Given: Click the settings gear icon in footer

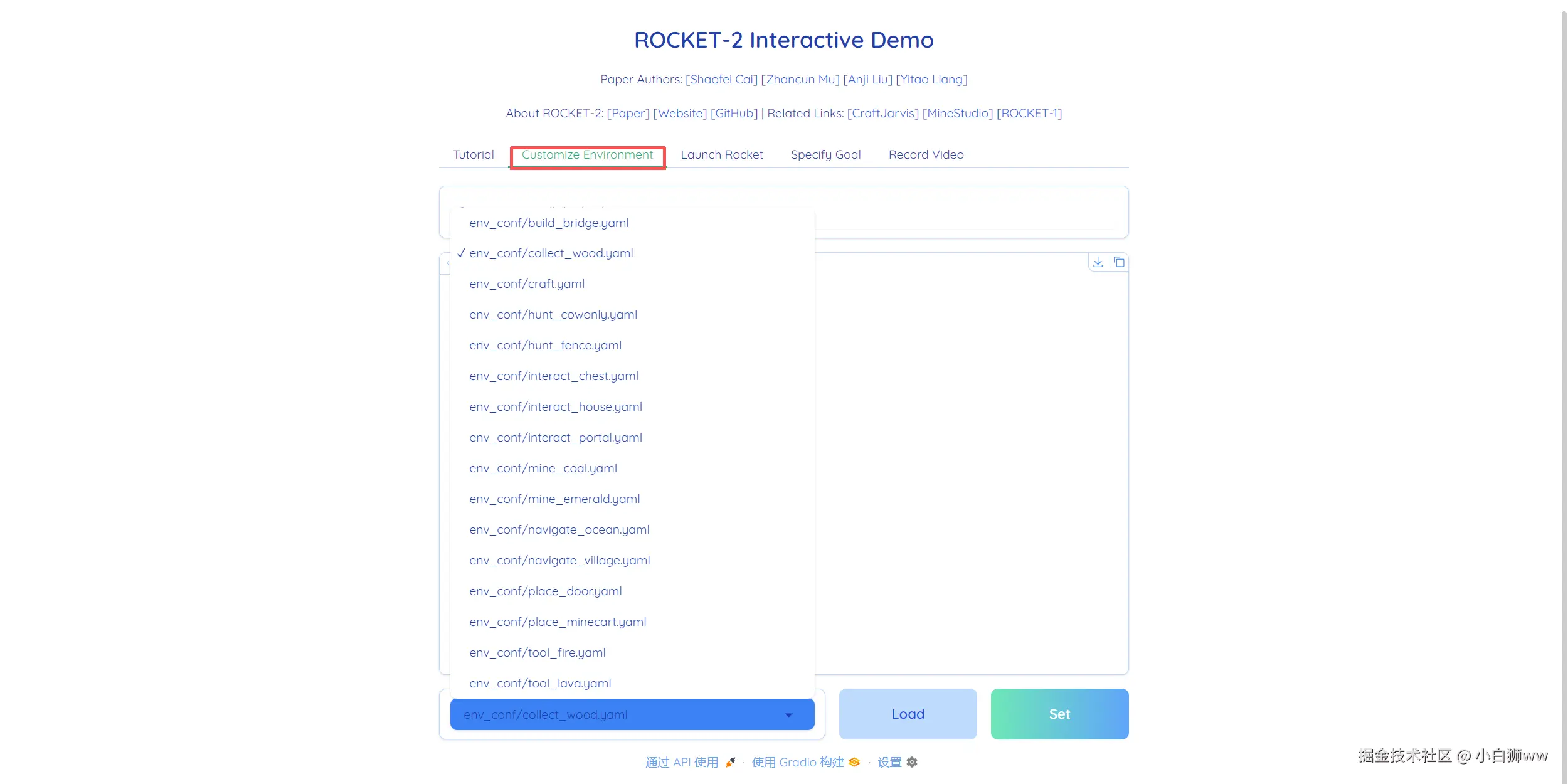Looking at the screenshot, I should coord(912,762).
